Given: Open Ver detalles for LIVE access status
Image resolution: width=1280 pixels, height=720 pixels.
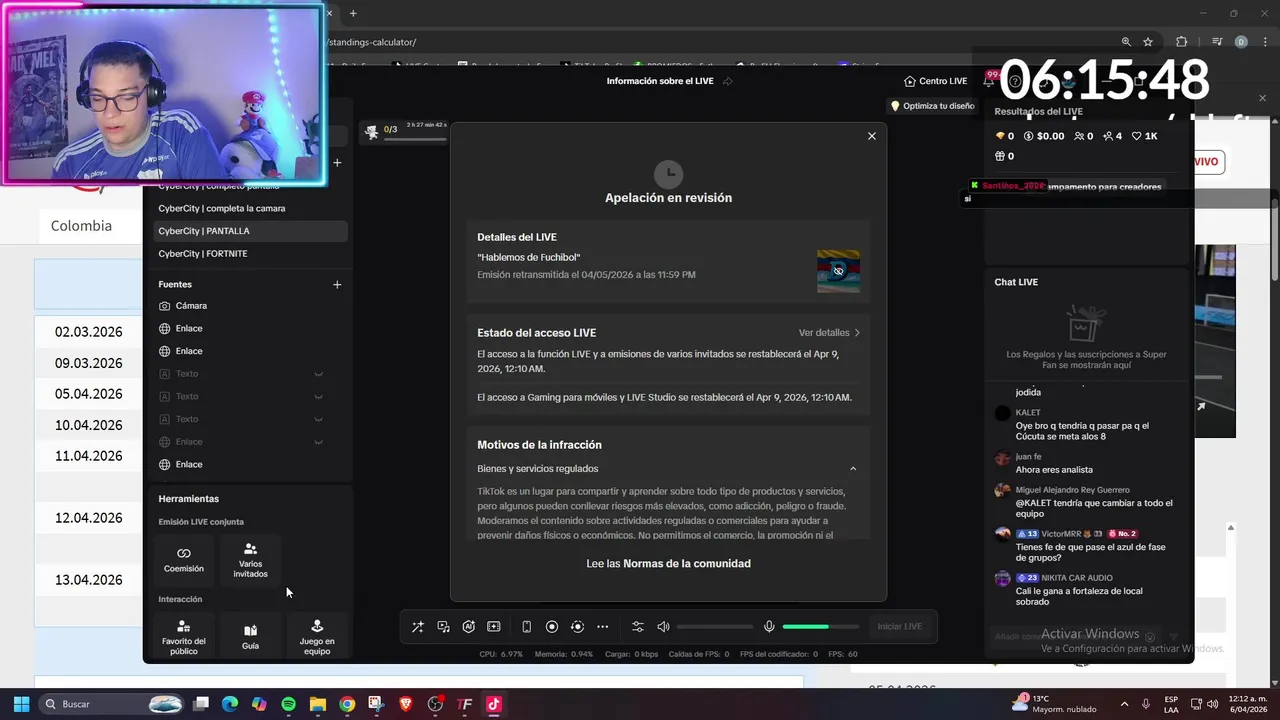Looking at the screenshot, I should [x=829, y=333].
